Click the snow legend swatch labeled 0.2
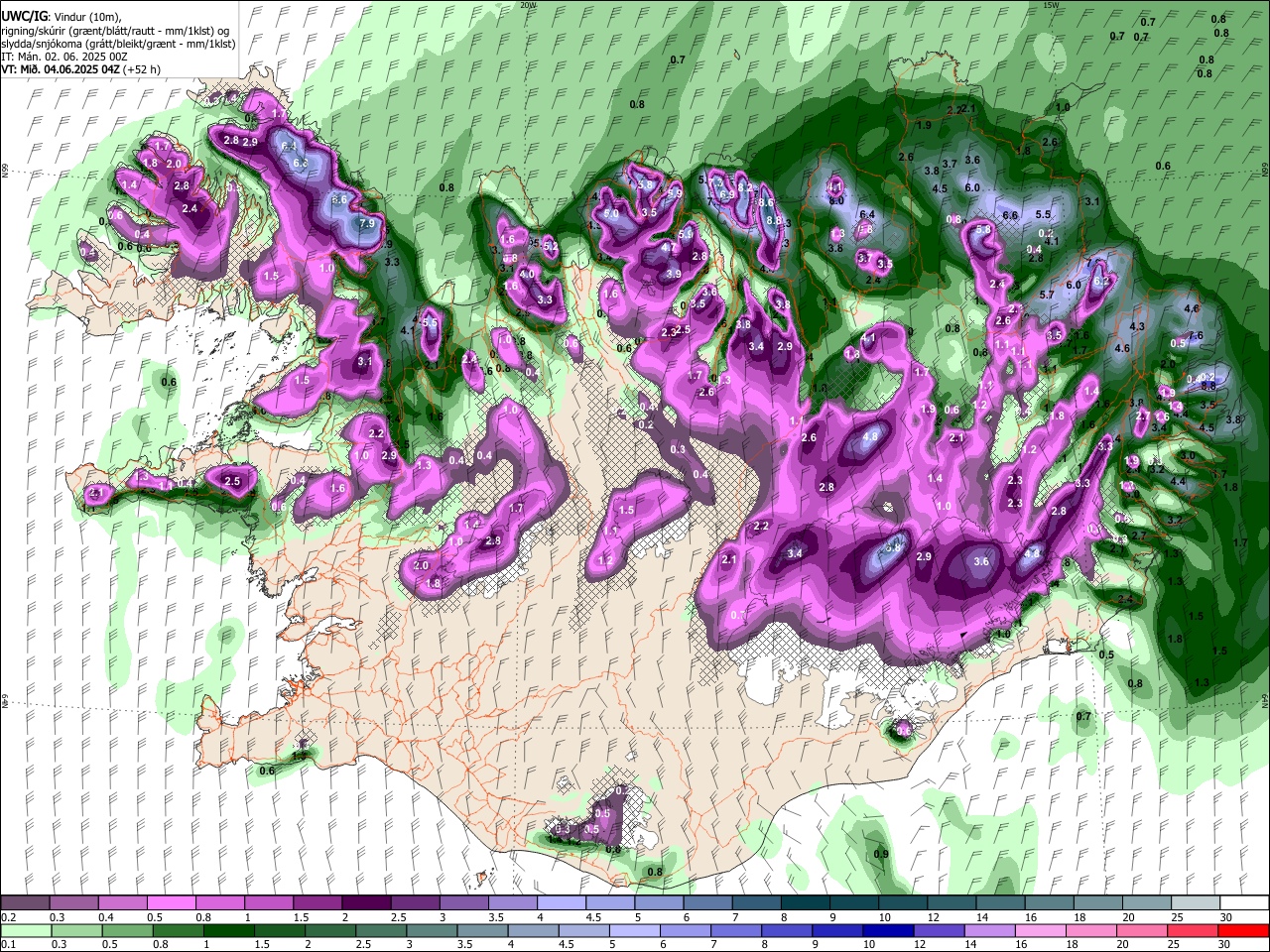This screenshot has width=1270, height=952. (x=26, y=903)
